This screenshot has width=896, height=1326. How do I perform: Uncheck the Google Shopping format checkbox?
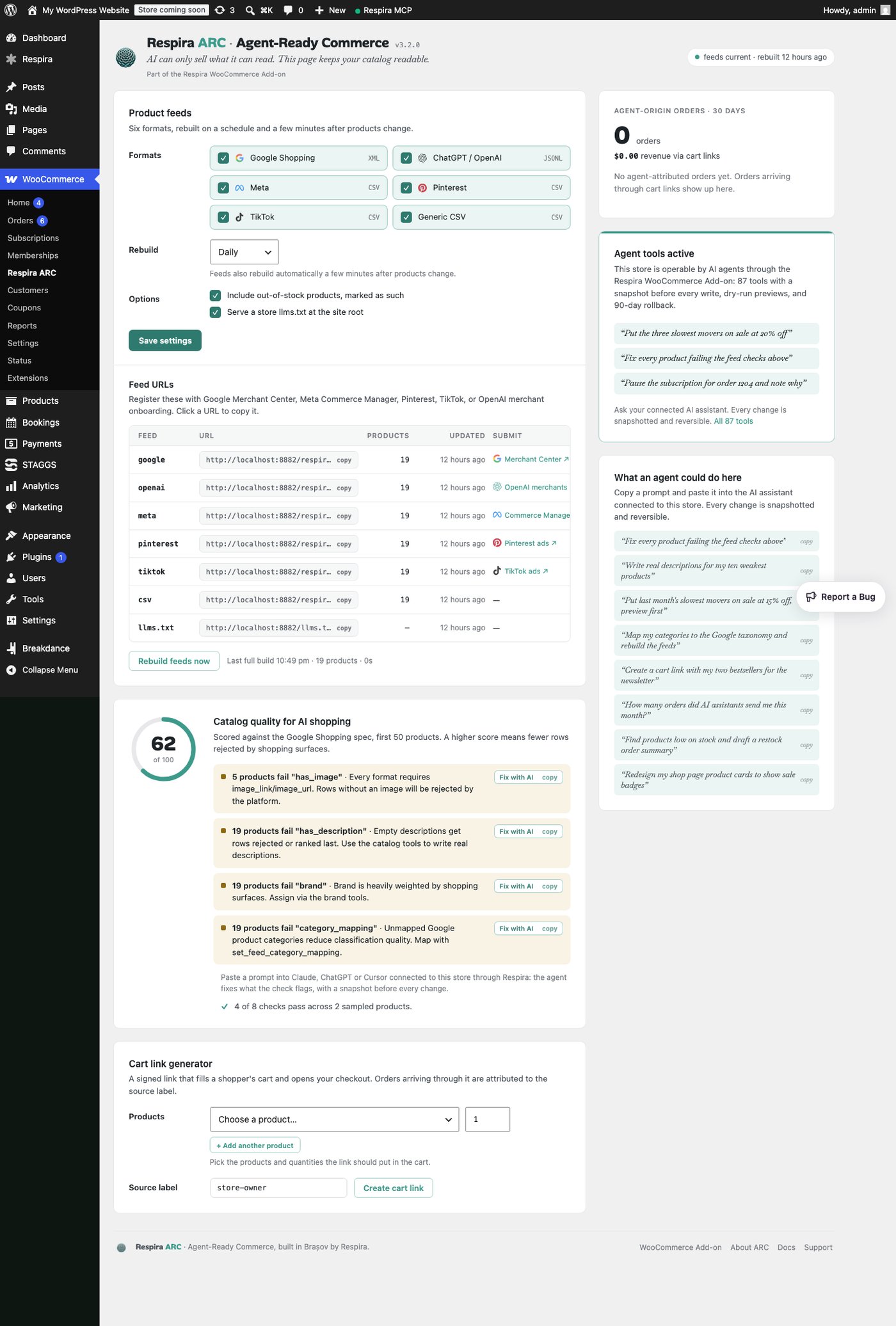pyautogui.click(x=223, y=158)
